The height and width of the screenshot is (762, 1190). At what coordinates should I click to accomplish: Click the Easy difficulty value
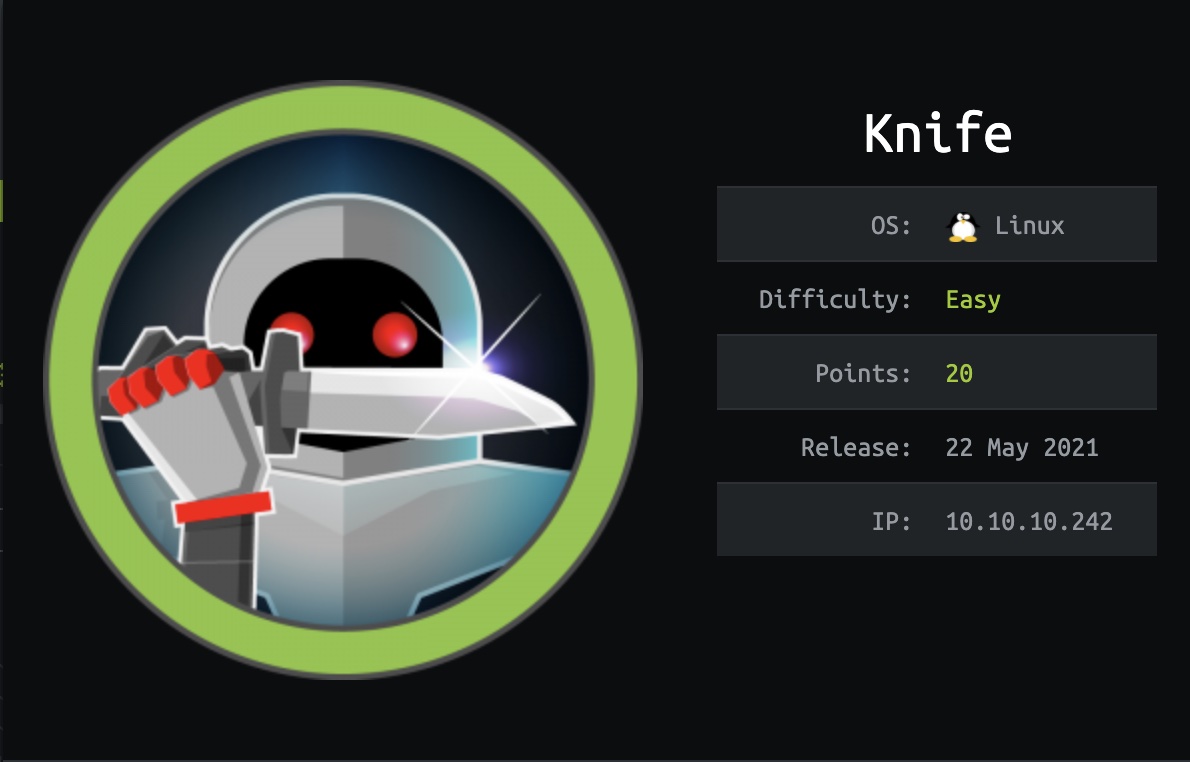click(973, 300)
